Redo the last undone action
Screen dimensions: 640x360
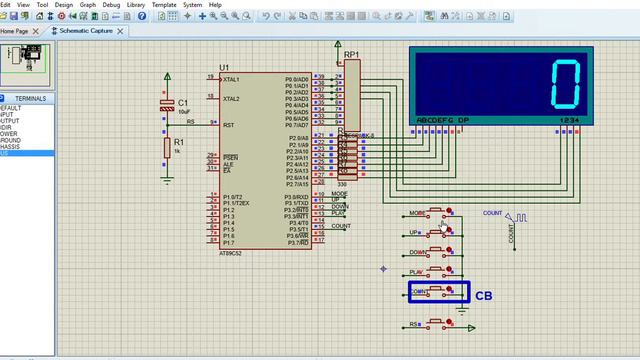pyautogui.click(x=277, y=16)
